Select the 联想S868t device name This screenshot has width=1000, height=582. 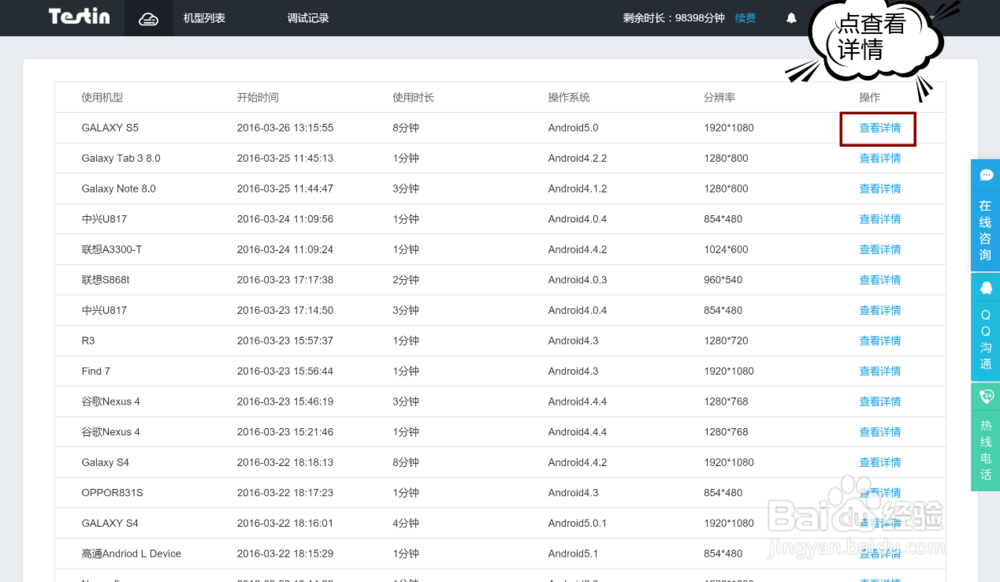coord(105,280)
